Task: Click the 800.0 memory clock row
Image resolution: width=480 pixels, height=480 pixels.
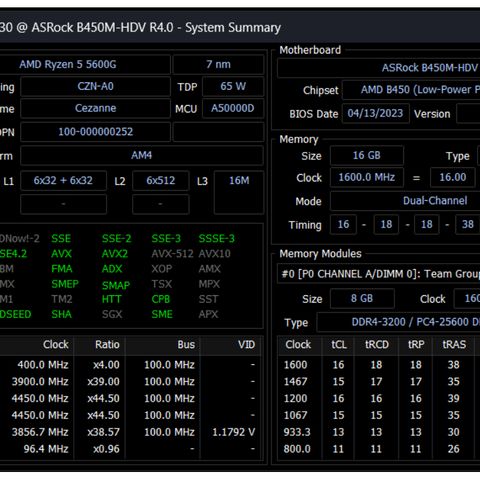Action: point(379,449)
